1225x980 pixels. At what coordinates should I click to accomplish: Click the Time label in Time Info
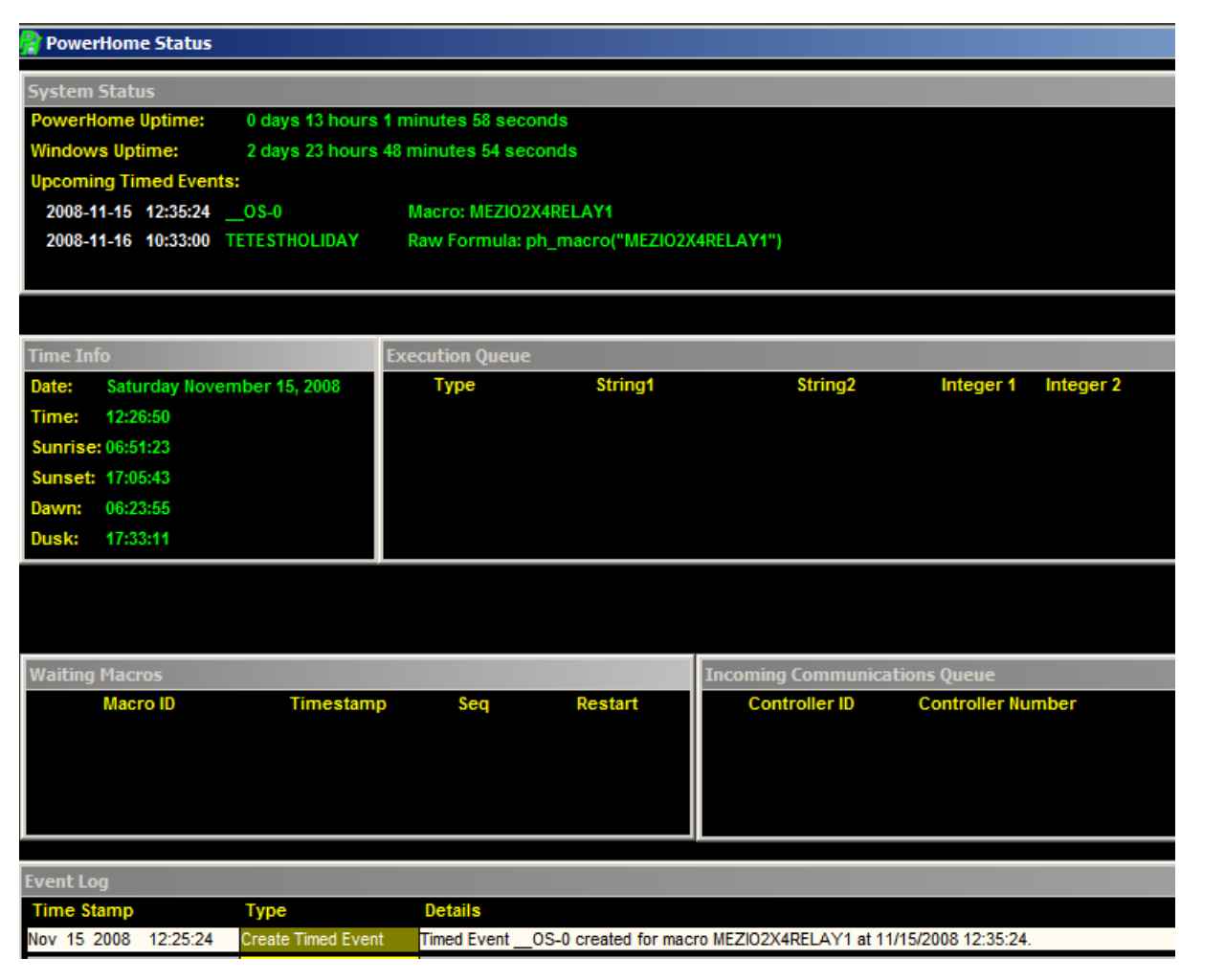coord(55,417)
